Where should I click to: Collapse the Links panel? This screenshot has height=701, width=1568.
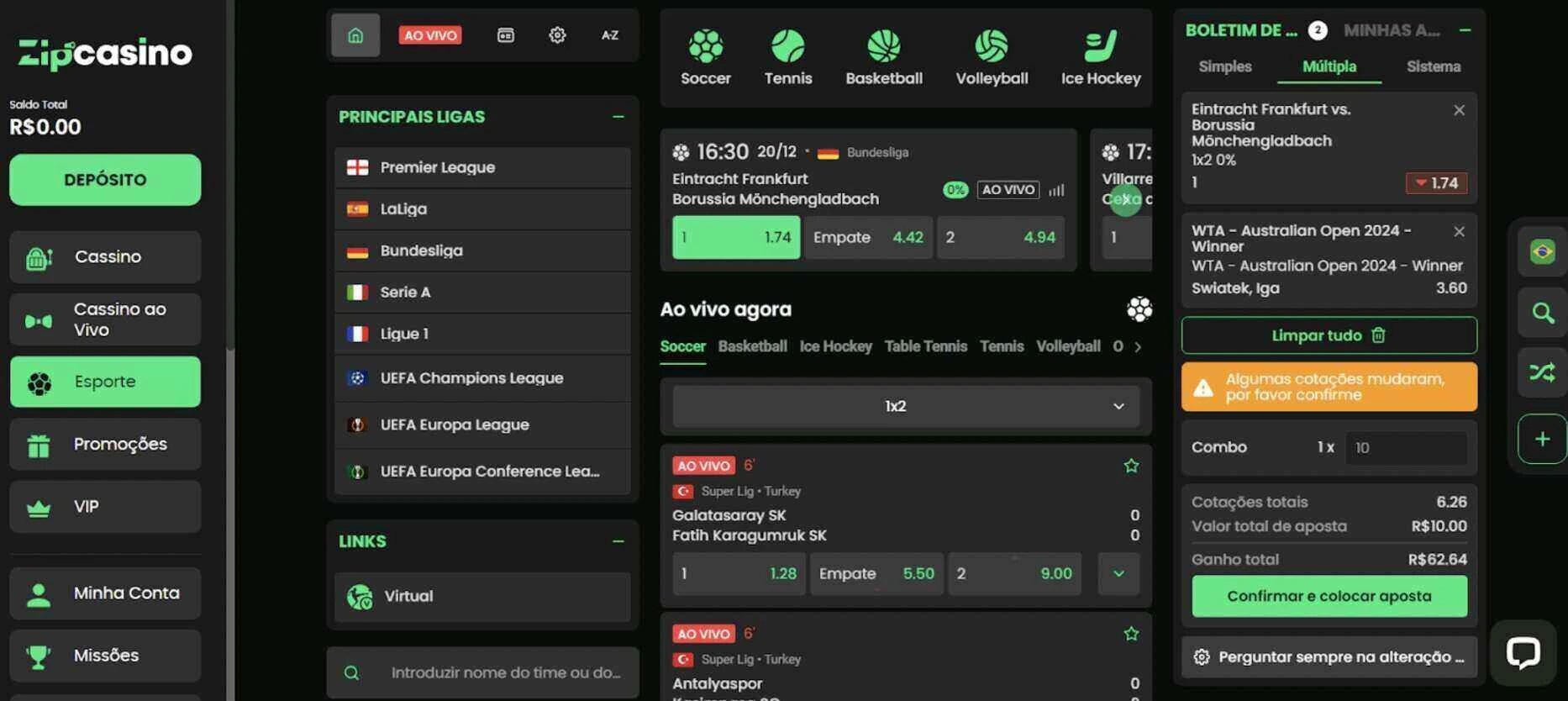[x=618, y=541]
